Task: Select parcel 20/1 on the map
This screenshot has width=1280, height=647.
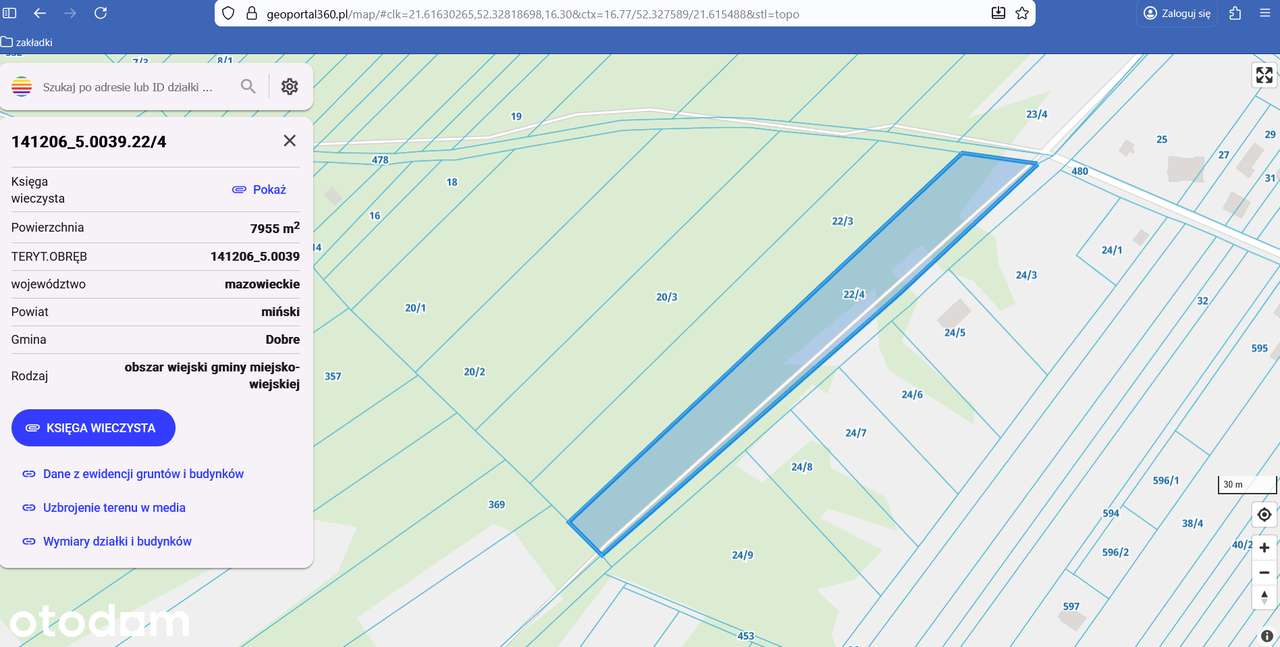Action: (415, 308)
